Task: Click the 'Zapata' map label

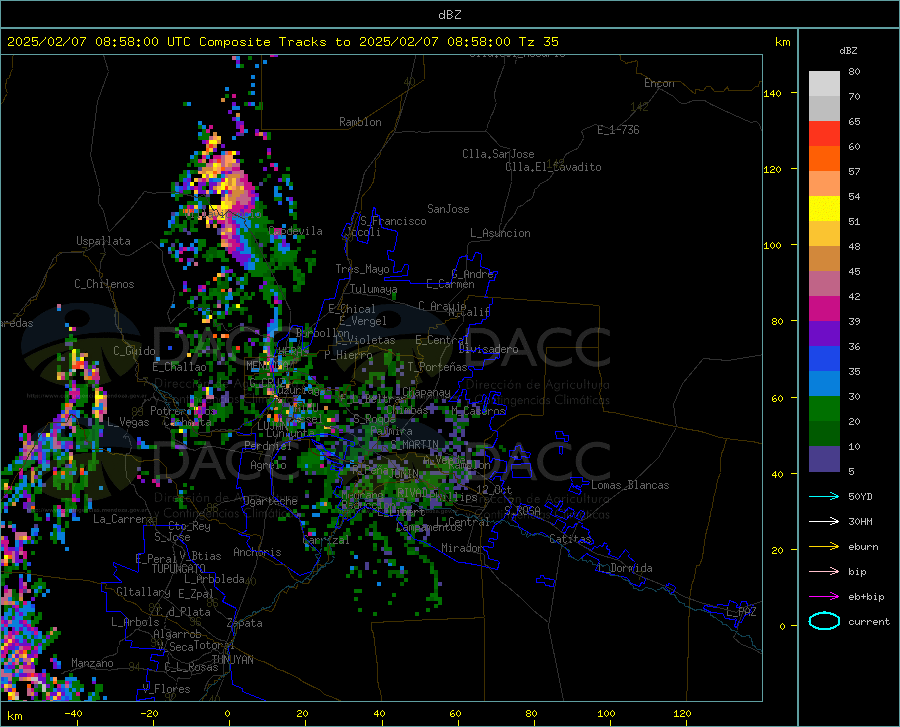Action: [x=245, y=623]
